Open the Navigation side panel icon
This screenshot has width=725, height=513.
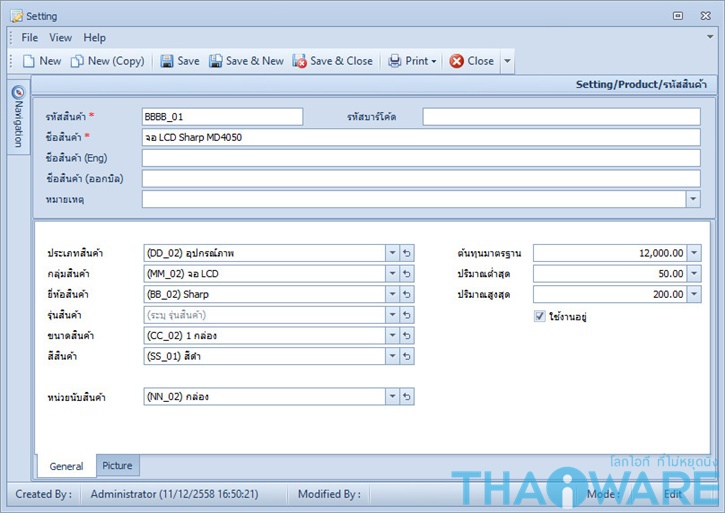click(x=18, y=92)
